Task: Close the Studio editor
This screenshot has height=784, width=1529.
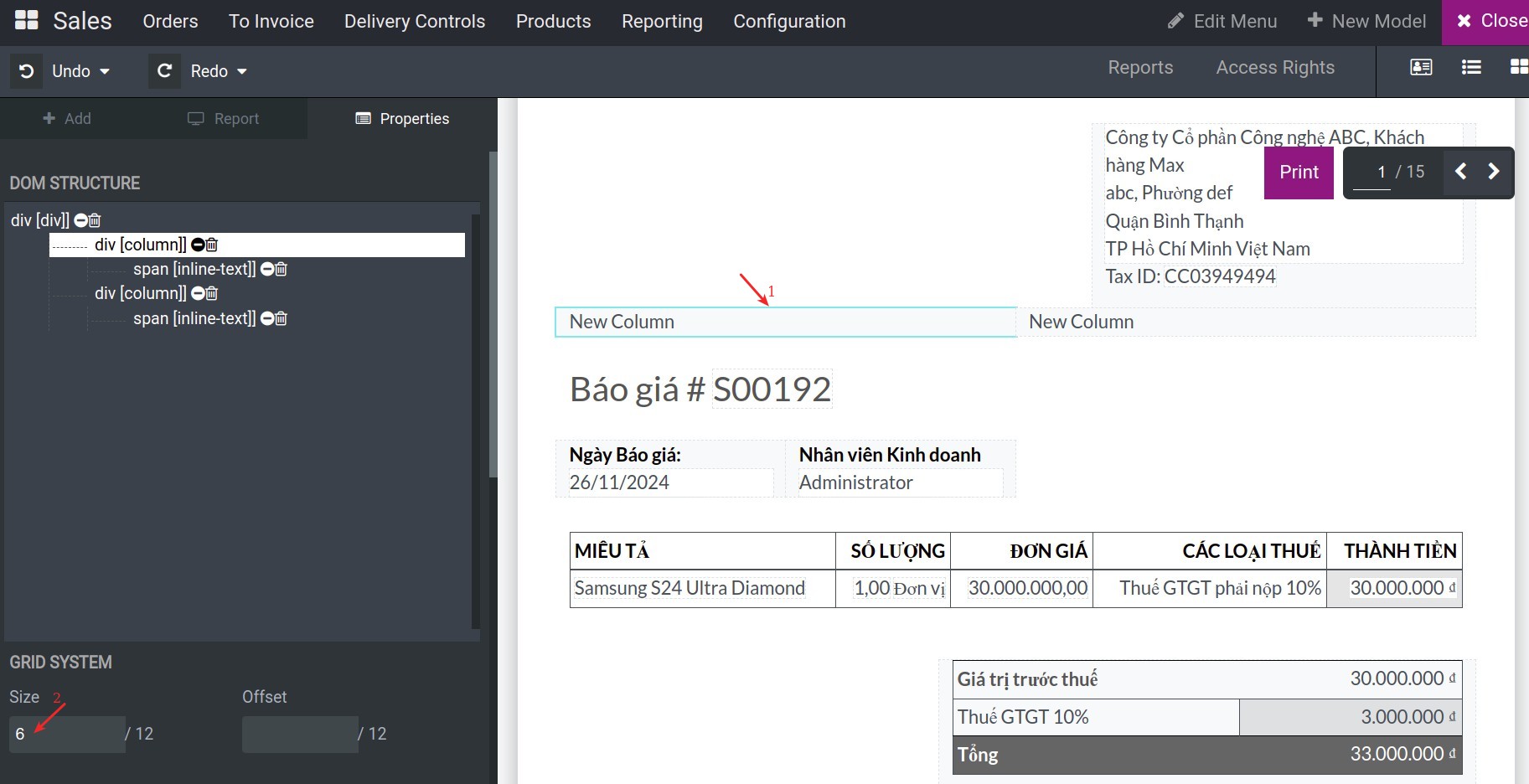Action: [x=1487, y=22]
